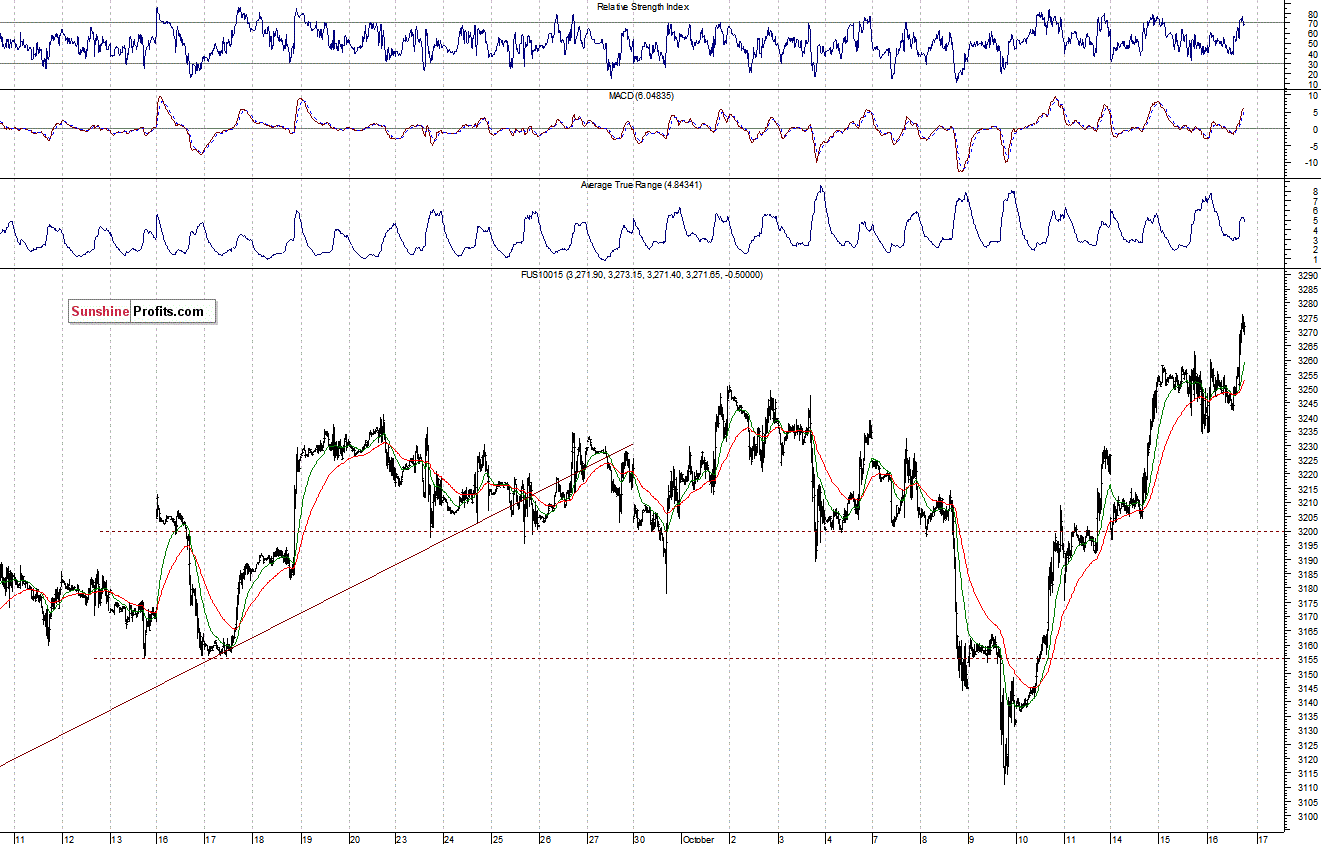Click the 50 label on RSI axis
Screen dimensions: 1321x844
[x=1311, y=44]
